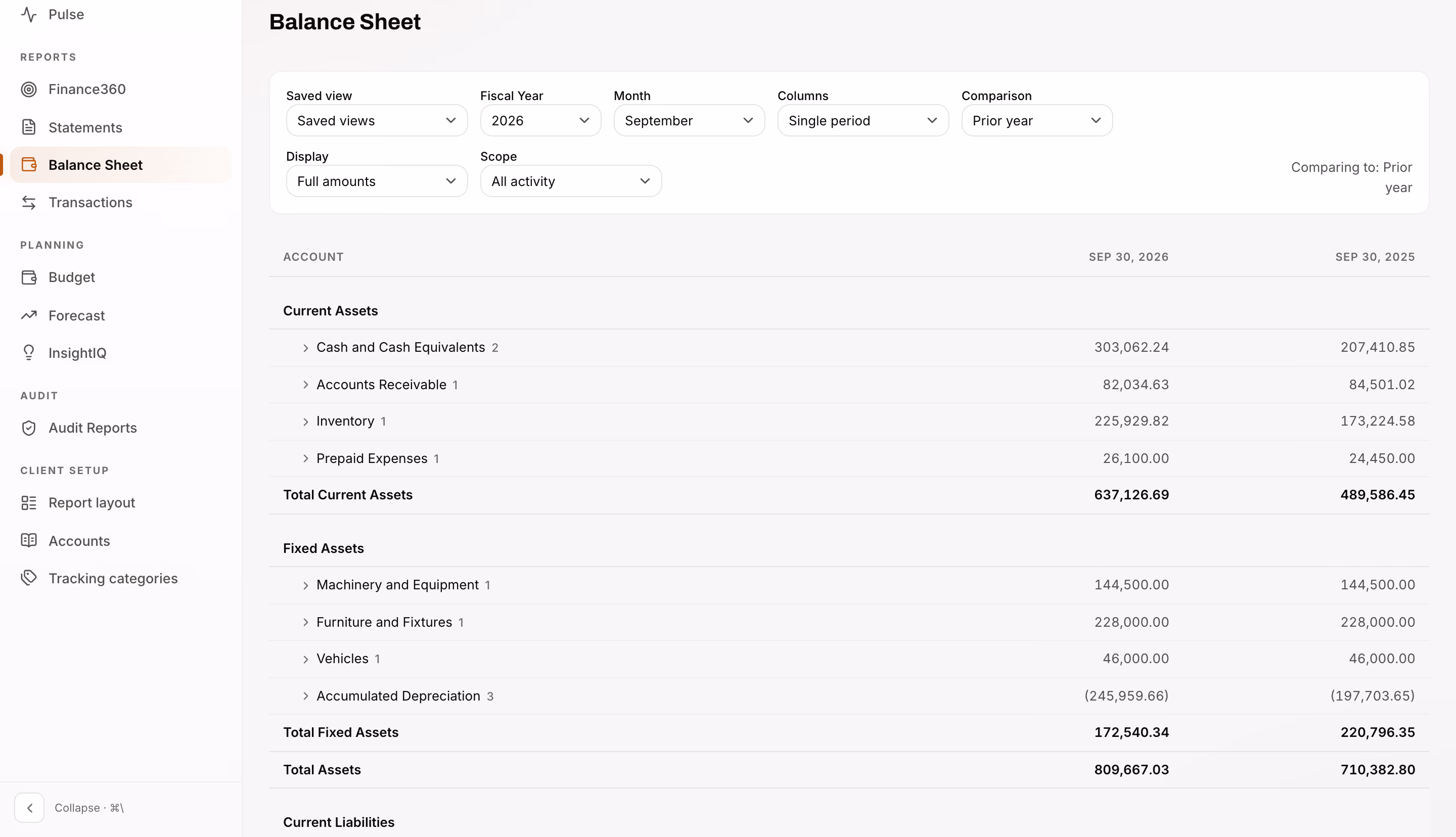Image resolution: width=1456 pixels, height=837 pixels.
Task: Expand Cash and Cash Equivalents row
Action: pos(306,347)
